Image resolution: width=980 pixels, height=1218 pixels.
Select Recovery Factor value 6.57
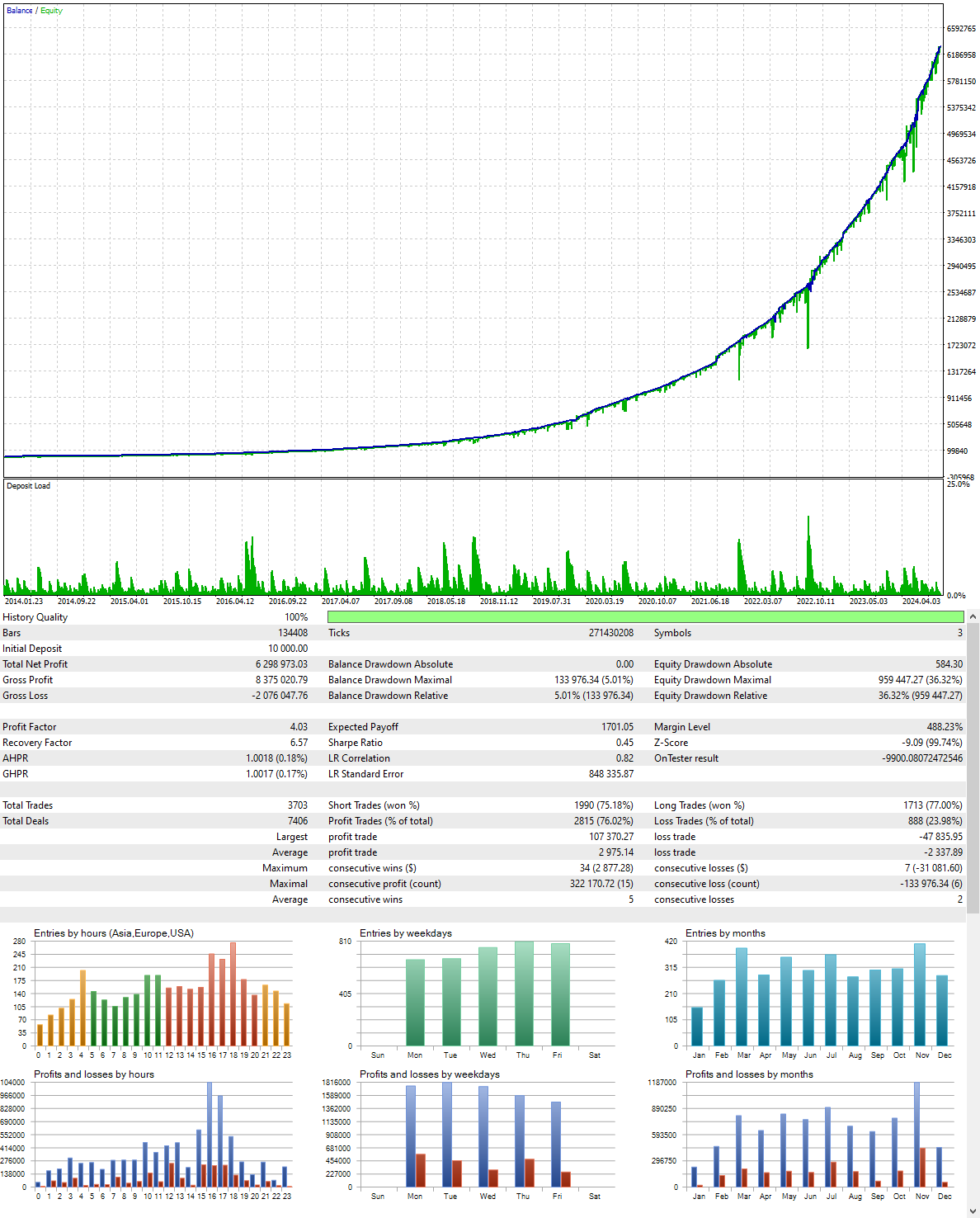coord(299,743)
